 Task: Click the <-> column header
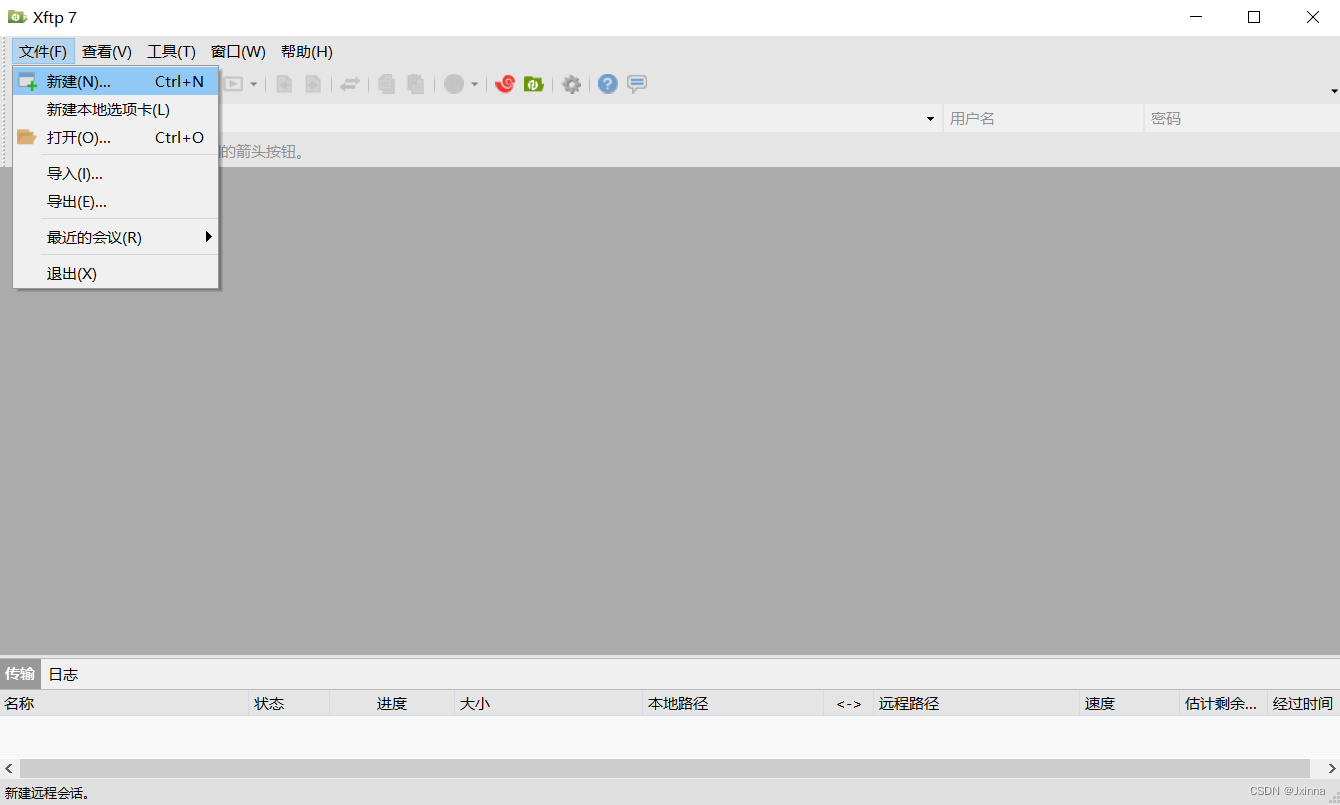coord(849,704)
